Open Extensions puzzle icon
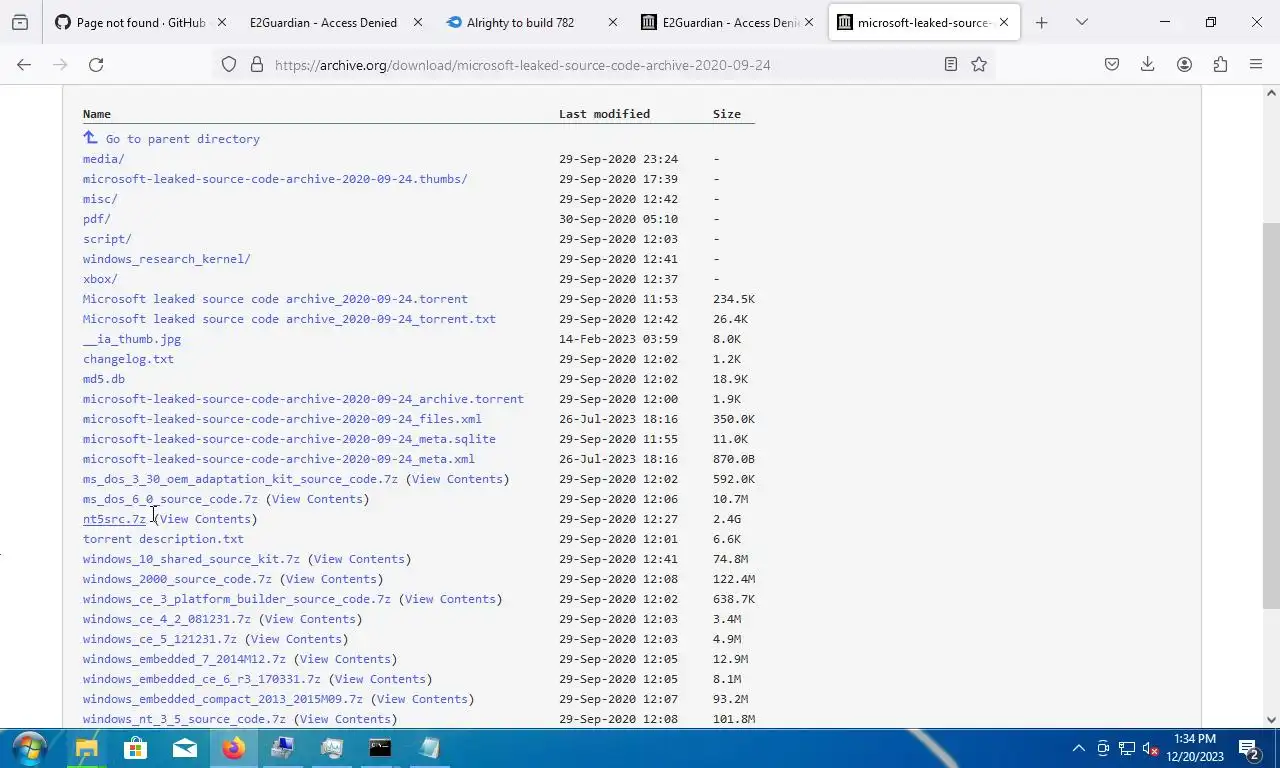Image resolution: width=1280 pixels, height=768 pixels. tap(1220, 64)
